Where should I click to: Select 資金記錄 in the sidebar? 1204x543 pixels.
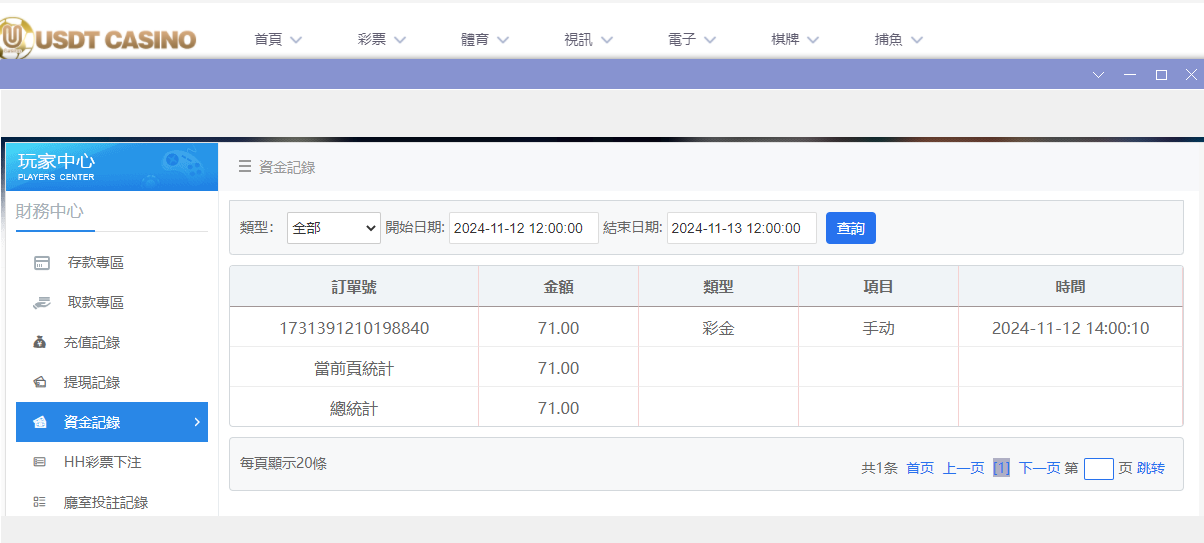click(111, 422)
